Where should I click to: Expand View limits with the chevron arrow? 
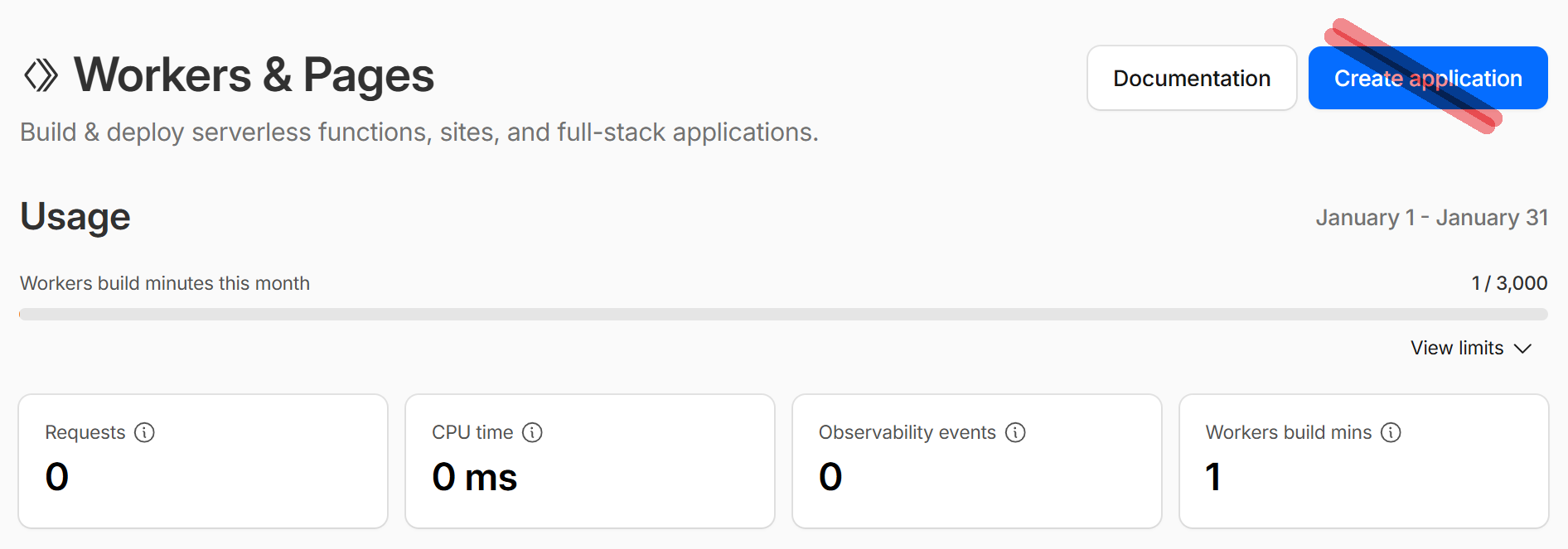(1522, 349)
